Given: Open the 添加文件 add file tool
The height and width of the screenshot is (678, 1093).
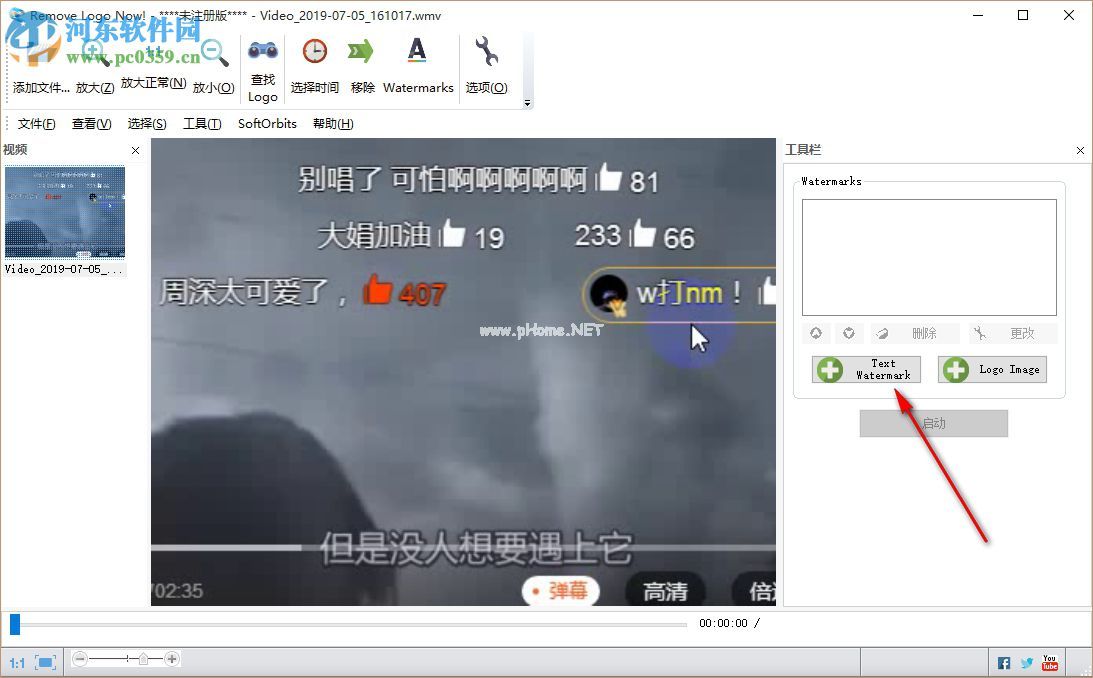Looking at the screenshot, I should [38, 60].
